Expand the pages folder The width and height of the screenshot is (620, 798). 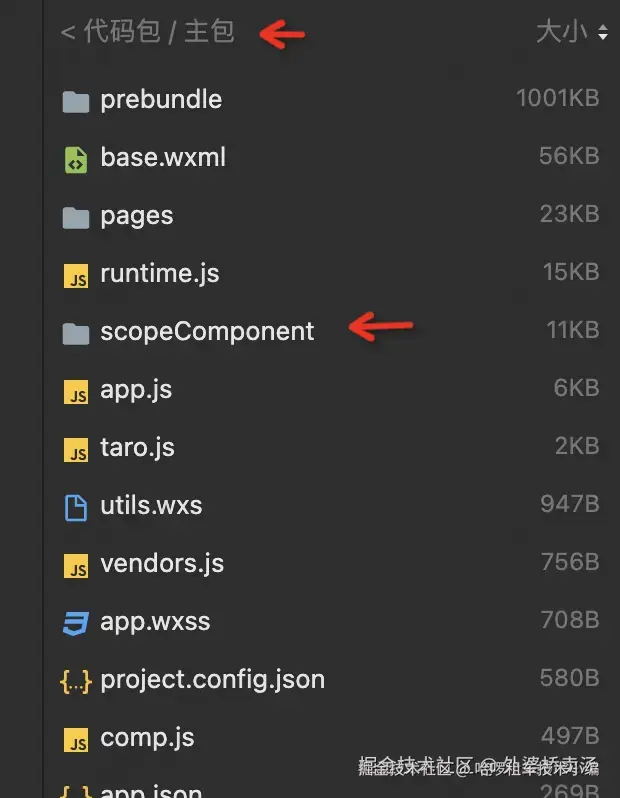click(137, 216)
